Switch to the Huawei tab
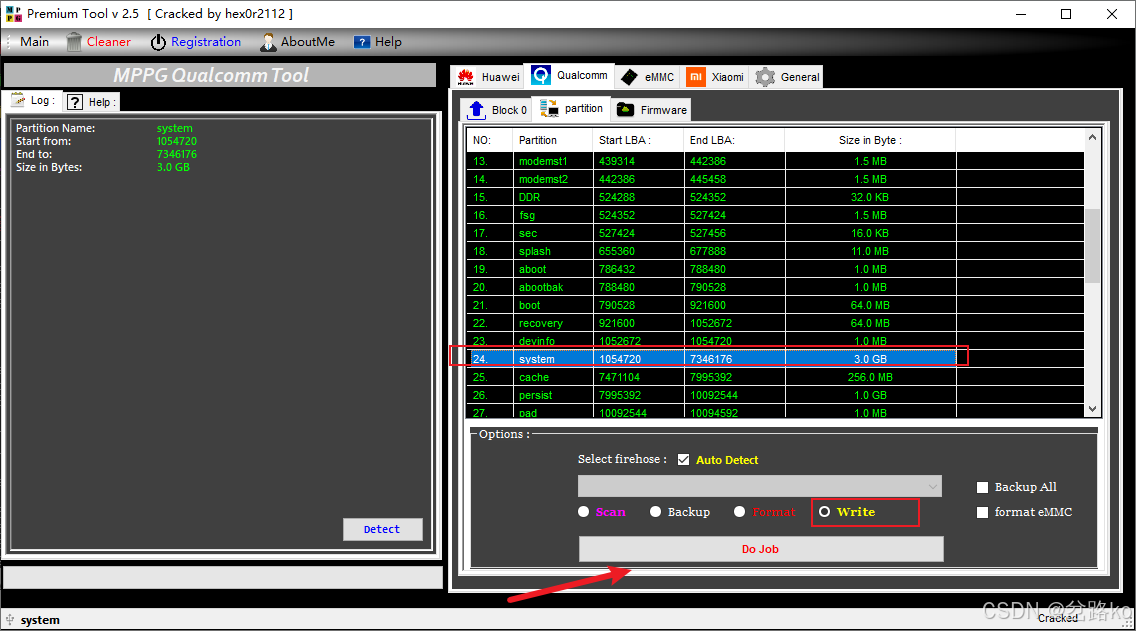1136x631 pixels. 488,77
